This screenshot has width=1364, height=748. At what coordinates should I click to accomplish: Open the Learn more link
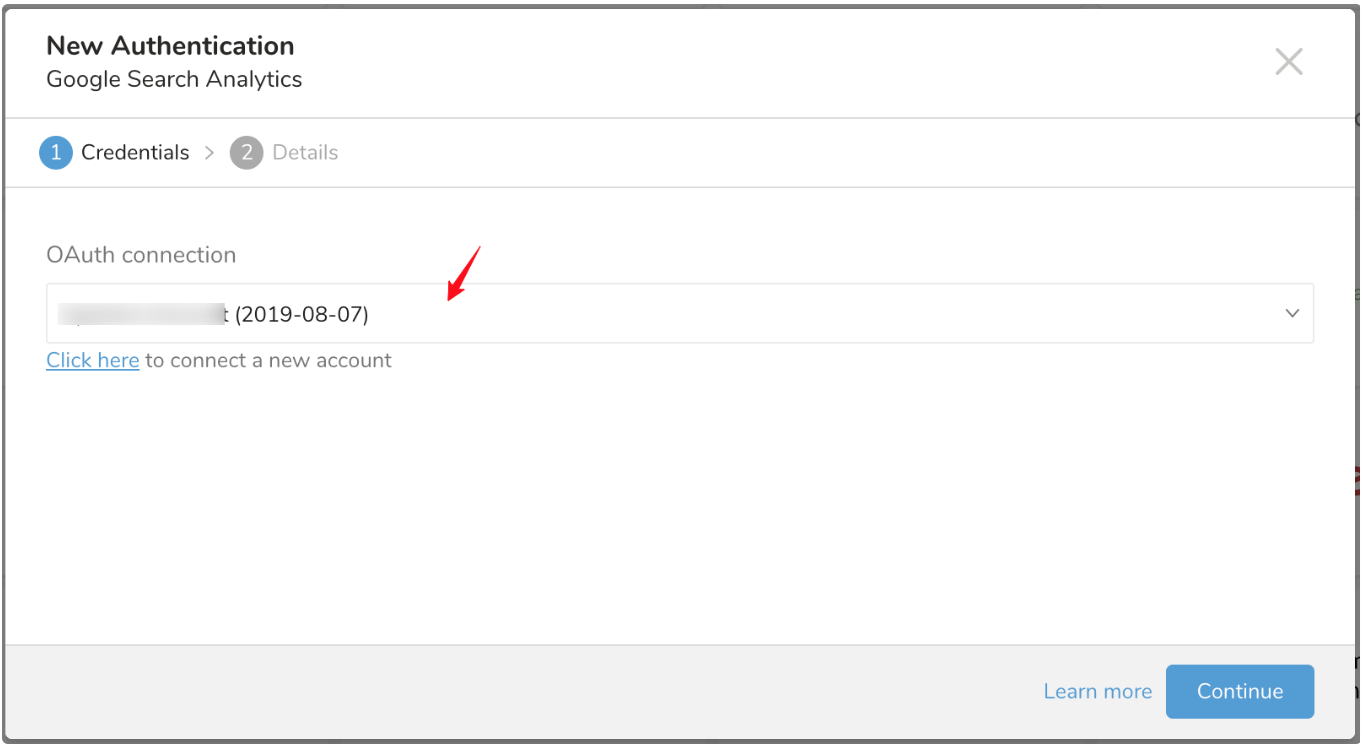point(1097,692)
